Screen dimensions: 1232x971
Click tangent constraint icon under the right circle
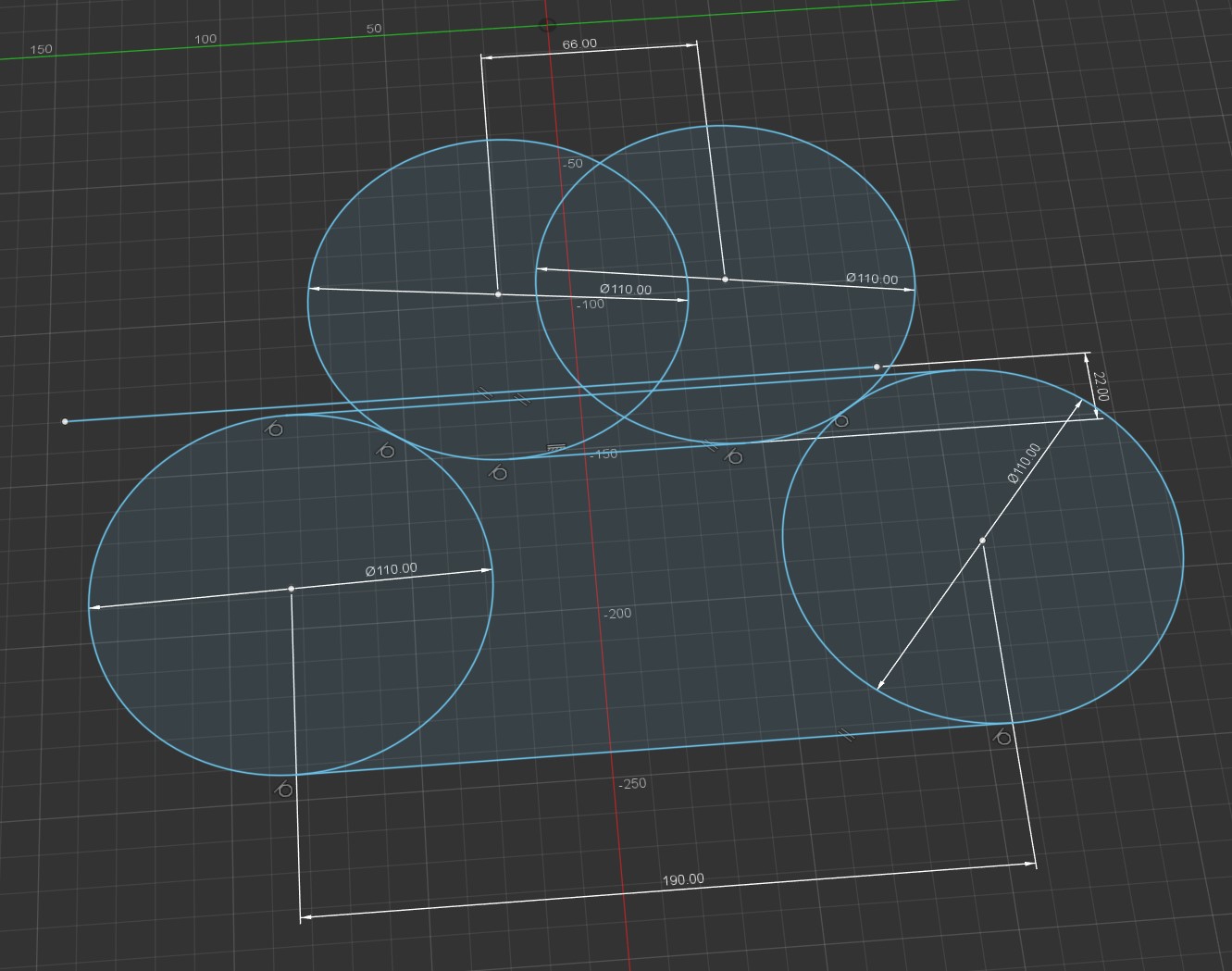pos(1002,738)
